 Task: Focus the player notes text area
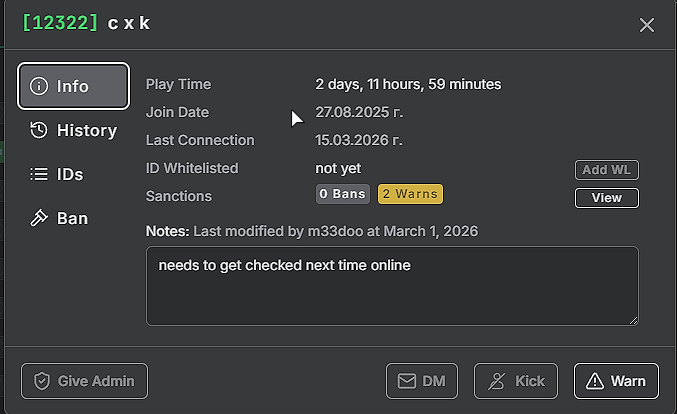pos(392,286)
